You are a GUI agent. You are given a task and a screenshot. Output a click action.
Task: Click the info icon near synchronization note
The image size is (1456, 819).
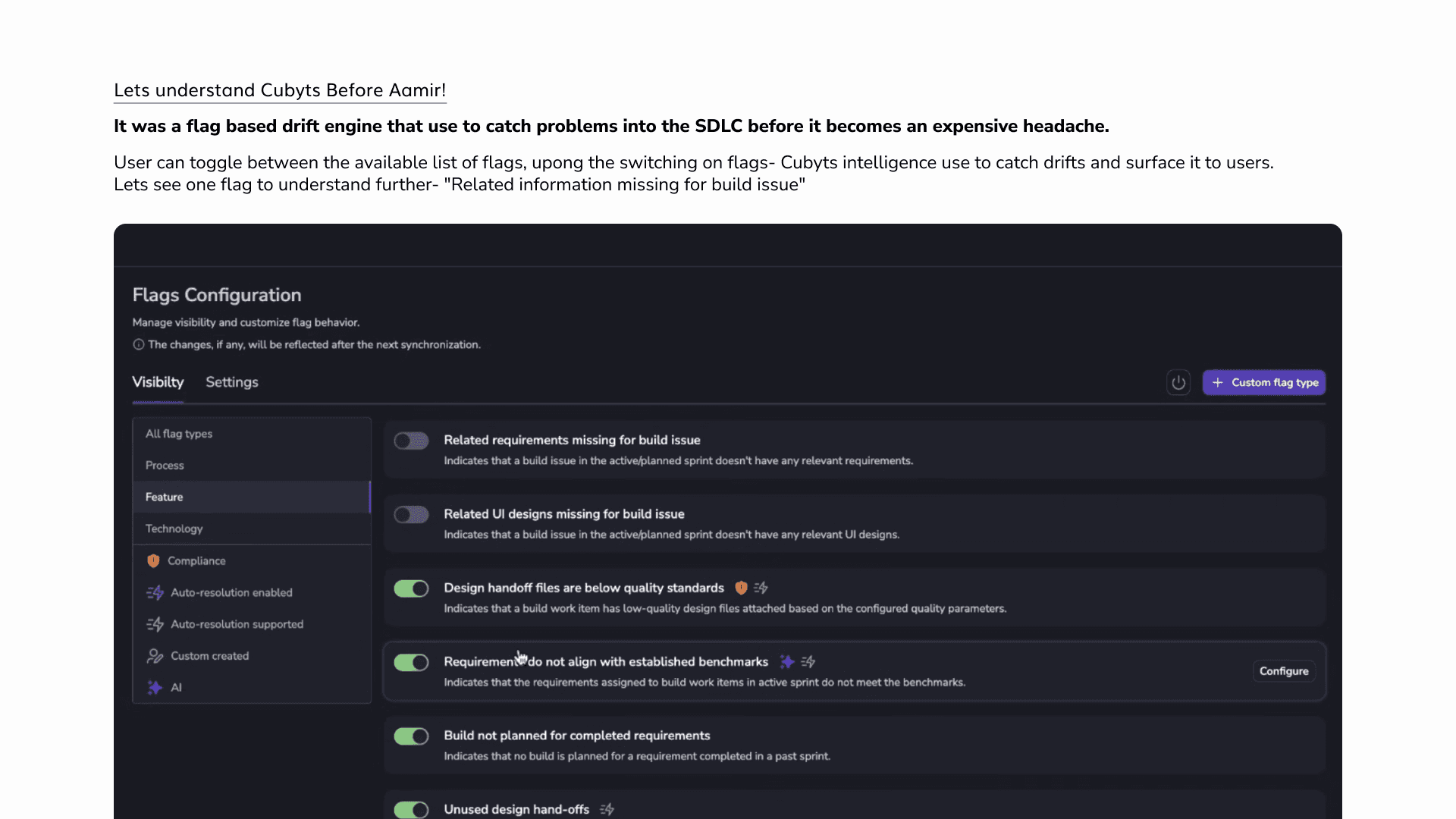pyautogui.click(x=139, y=345)
